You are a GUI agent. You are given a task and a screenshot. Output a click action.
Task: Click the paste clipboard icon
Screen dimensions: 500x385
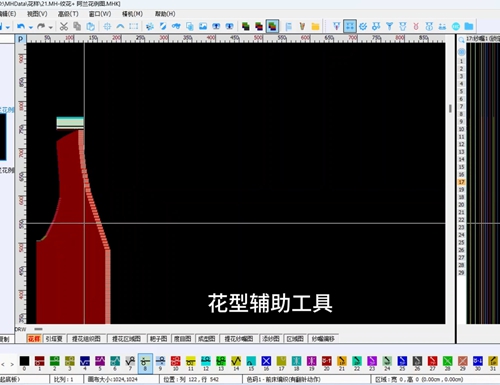click(90, 26)
